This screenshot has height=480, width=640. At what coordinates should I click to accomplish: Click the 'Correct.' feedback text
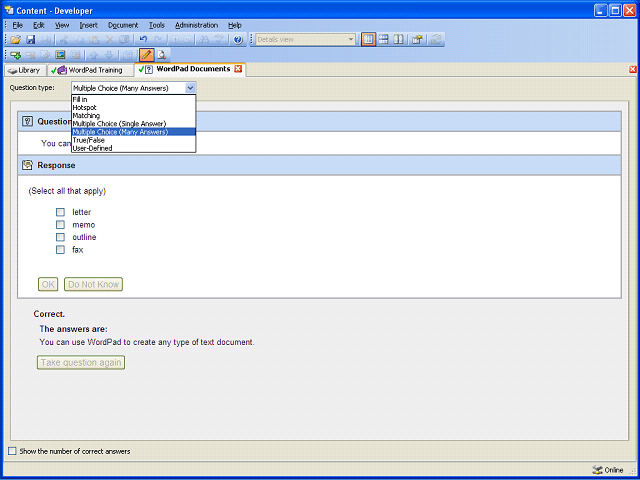coord(49,314)
